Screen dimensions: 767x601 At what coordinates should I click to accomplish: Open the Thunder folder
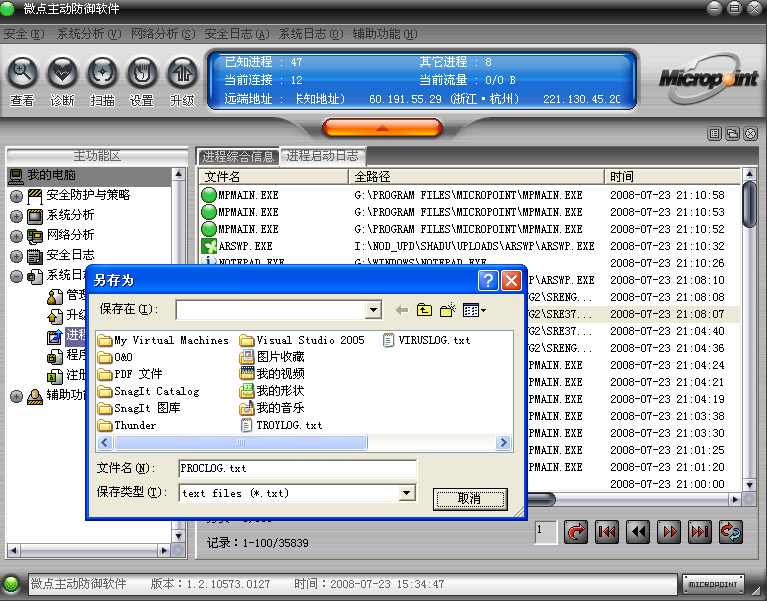(127, 425)
